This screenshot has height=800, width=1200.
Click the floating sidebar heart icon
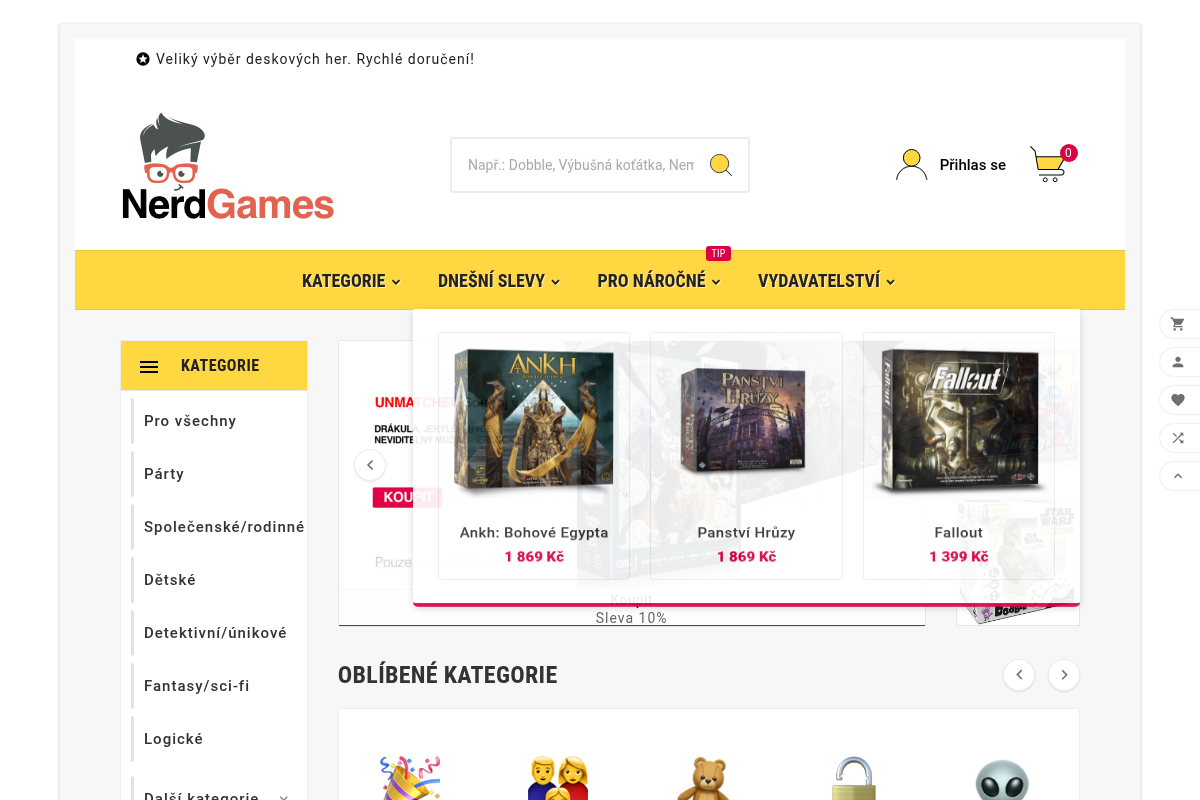[x=1178, y=400]
